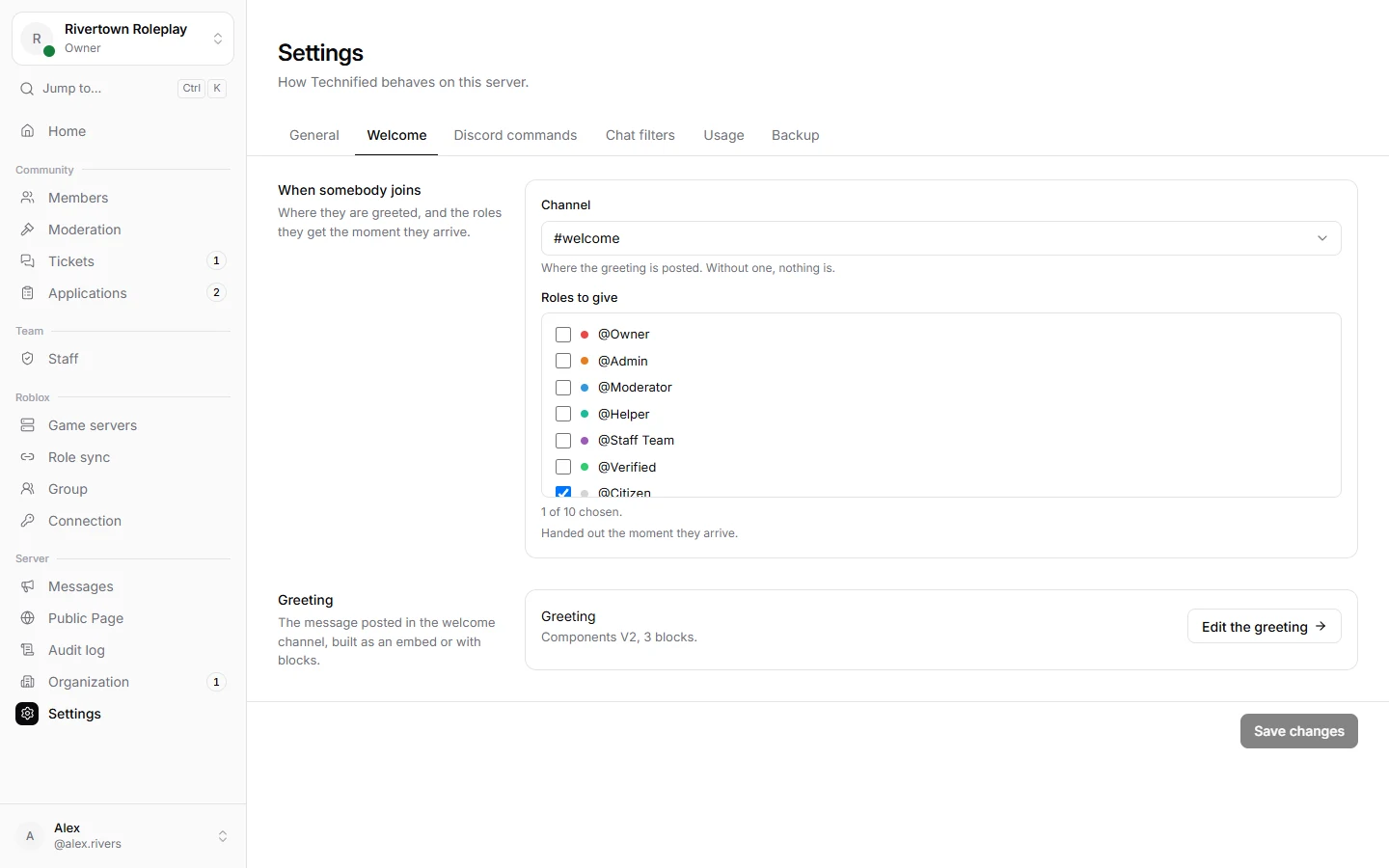This screenshot has height=868, width=1389.
Task: Click the red @Owner color dot
Action: click(585, 335)
